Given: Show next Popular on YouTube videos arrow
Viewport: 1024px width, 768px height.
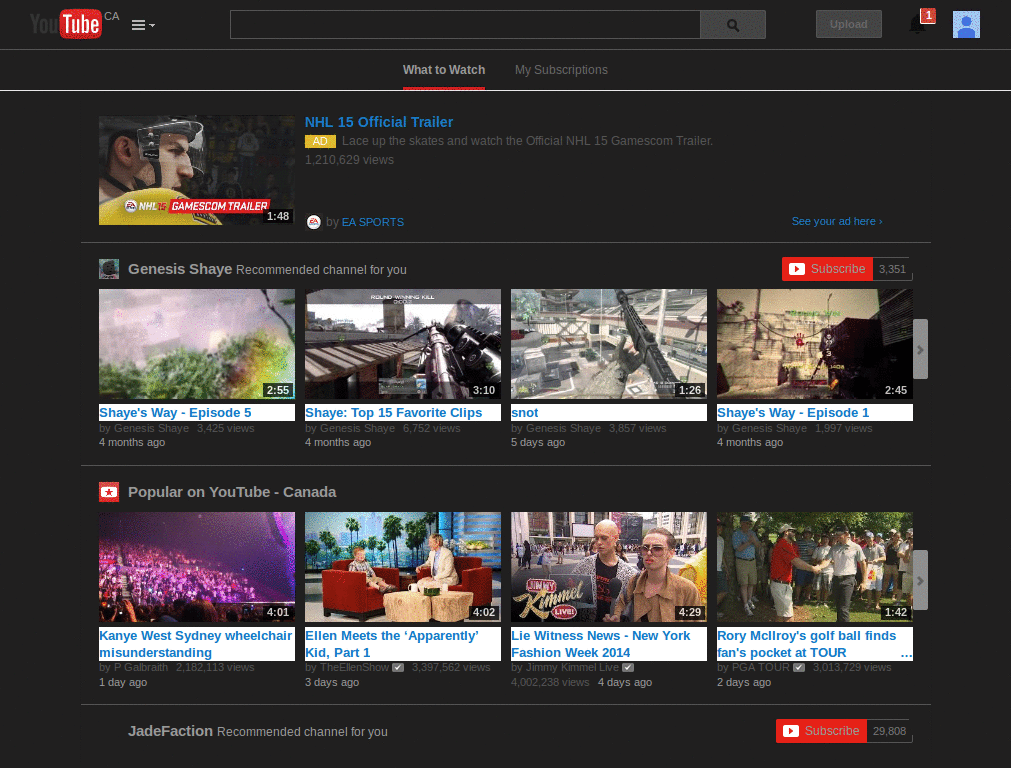Looking at the screenshot, I should point(920,581).
